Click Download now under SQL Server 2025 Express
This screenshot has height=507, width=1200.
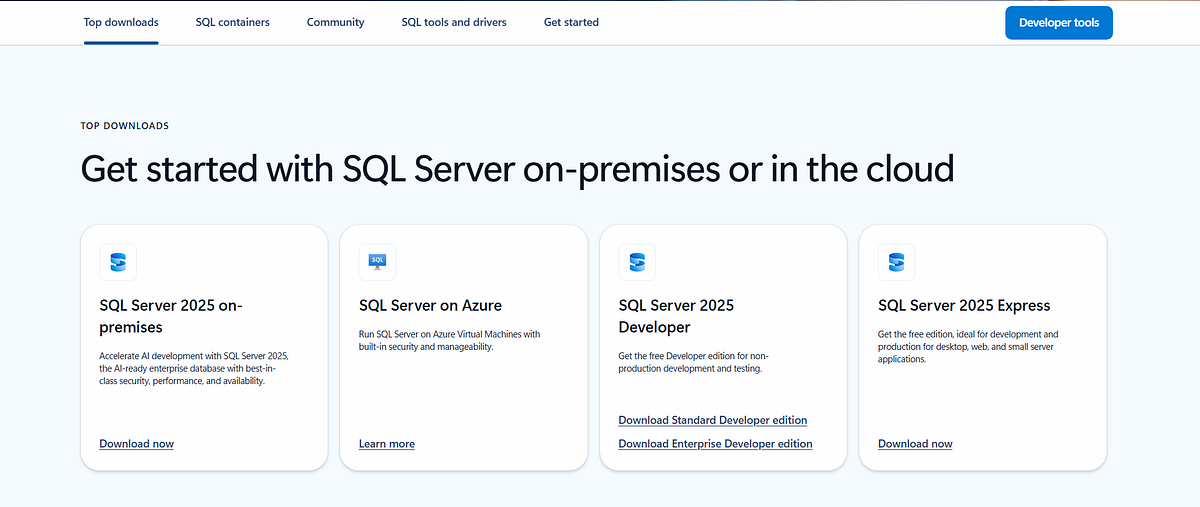click(x=915, y=444)
